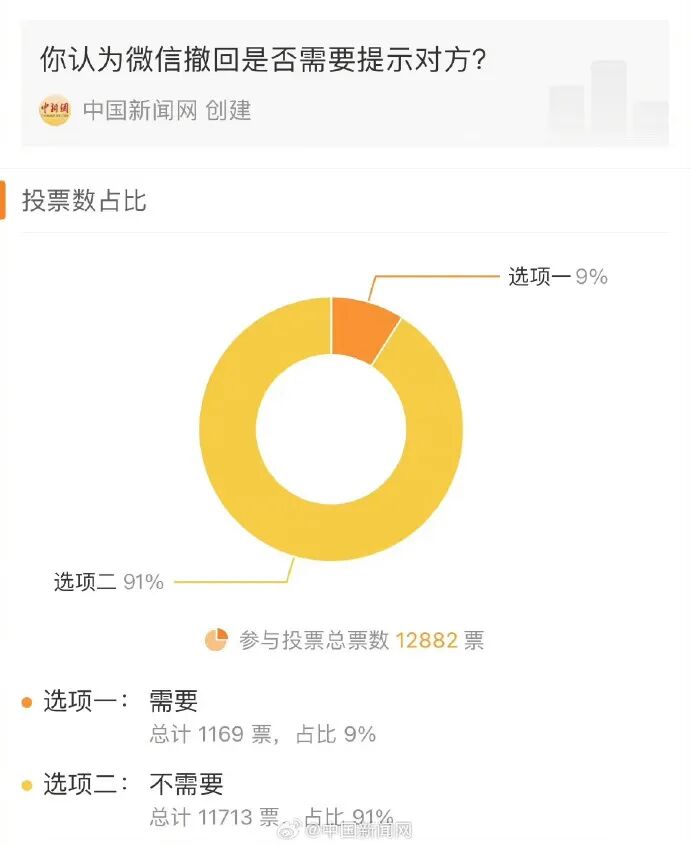The width and height of the screenshot is (690, 846).
Task: Click the poll title 你认为微信撤回是否需要提示对方
Action: [x=263, y=59]
